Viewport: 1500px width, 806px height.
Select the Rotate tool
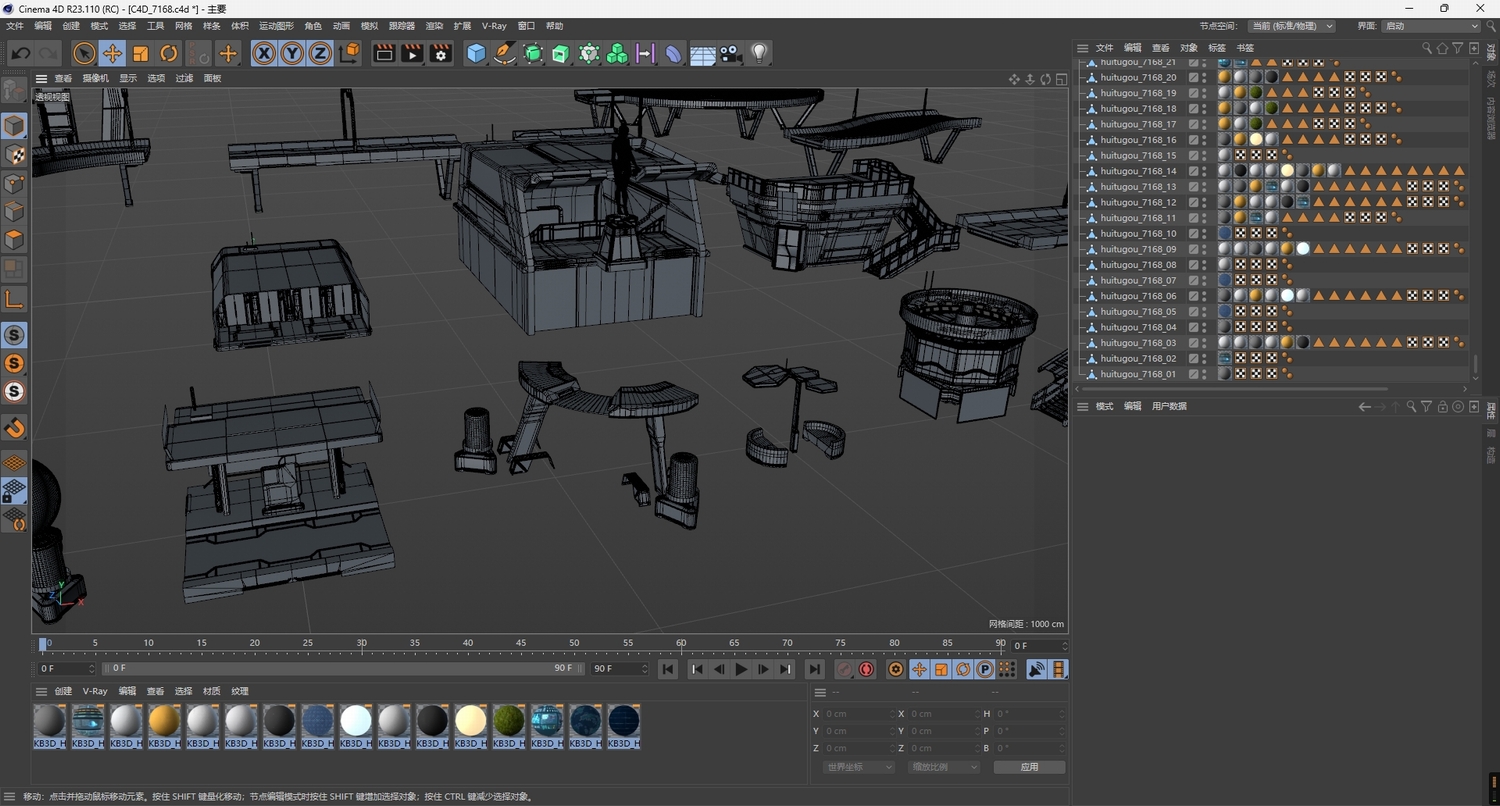click(169, 54)
